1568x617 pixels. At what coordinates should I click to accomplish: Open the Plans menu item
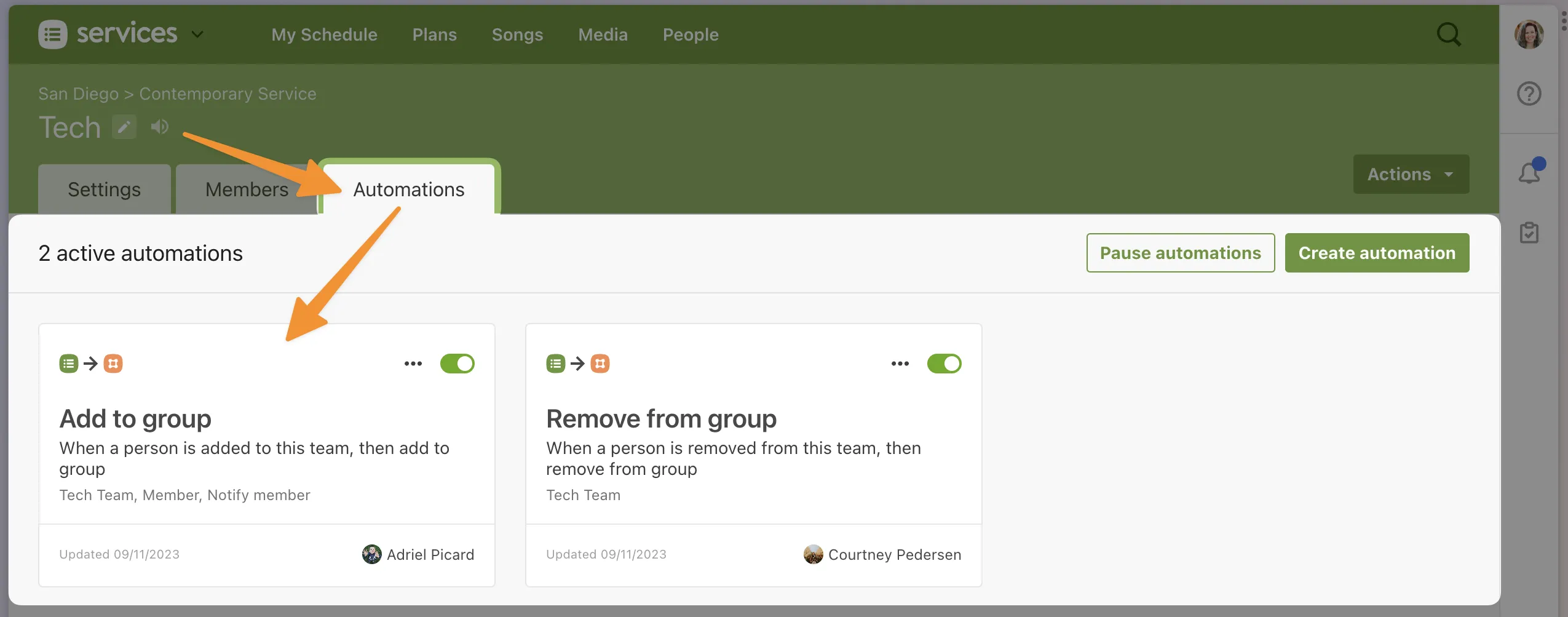(434, 34)
